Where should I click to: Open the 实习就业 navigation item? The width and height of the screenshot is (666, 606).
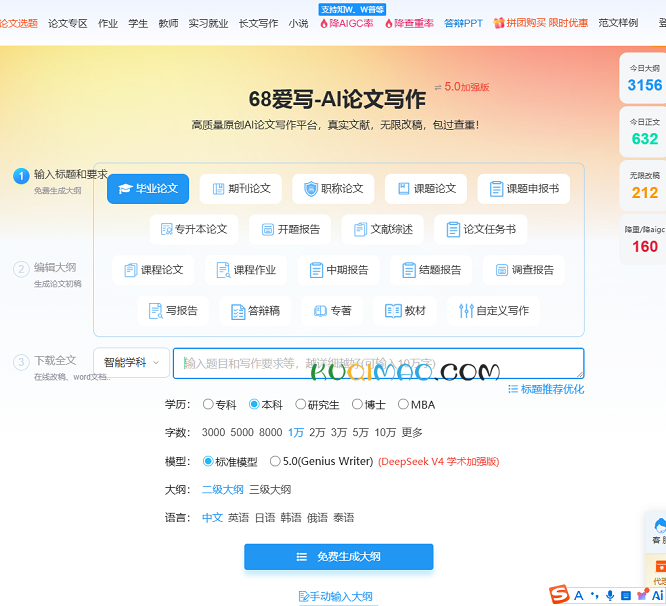click(209, 23)
